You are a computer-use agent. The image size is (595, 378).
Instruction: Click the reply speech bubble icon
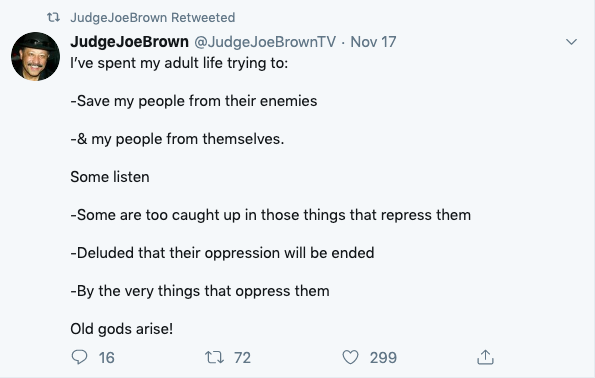click(x=79, y=357)
